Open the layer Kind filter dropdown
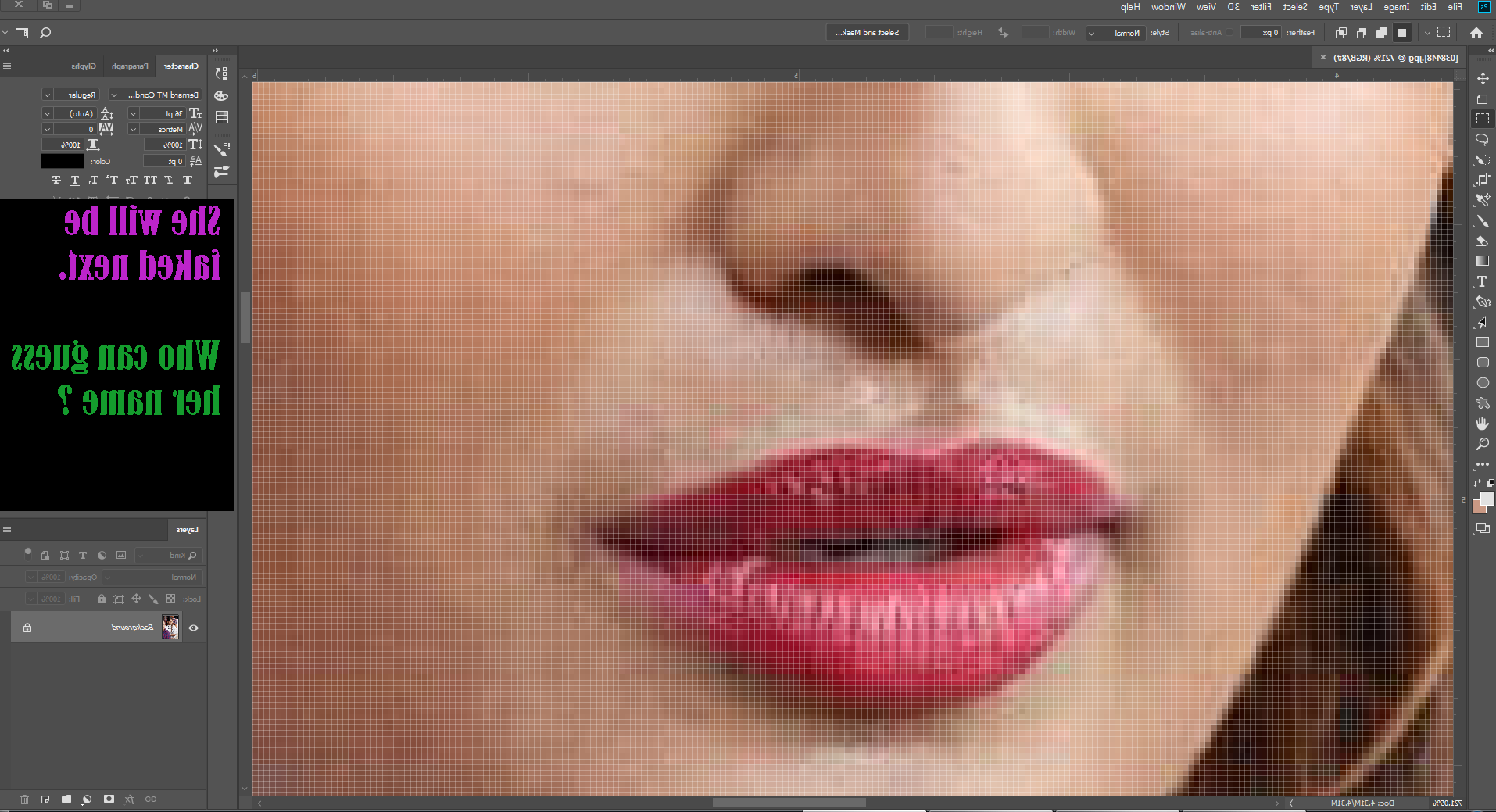 click(x=170, y=555)
